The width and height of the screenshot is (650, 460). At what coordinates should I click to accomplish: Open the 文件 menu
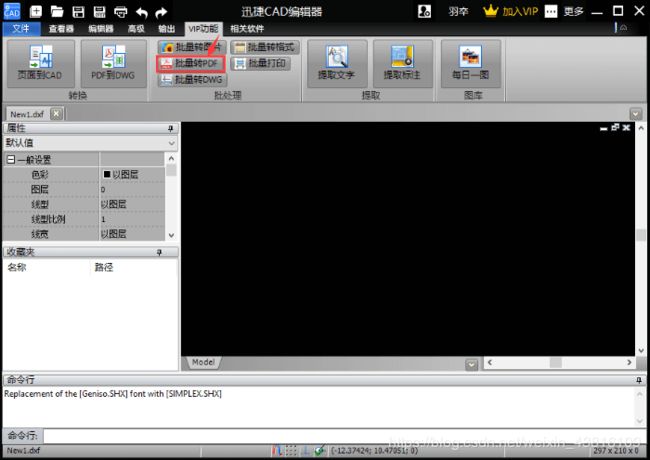coord(21,29)
